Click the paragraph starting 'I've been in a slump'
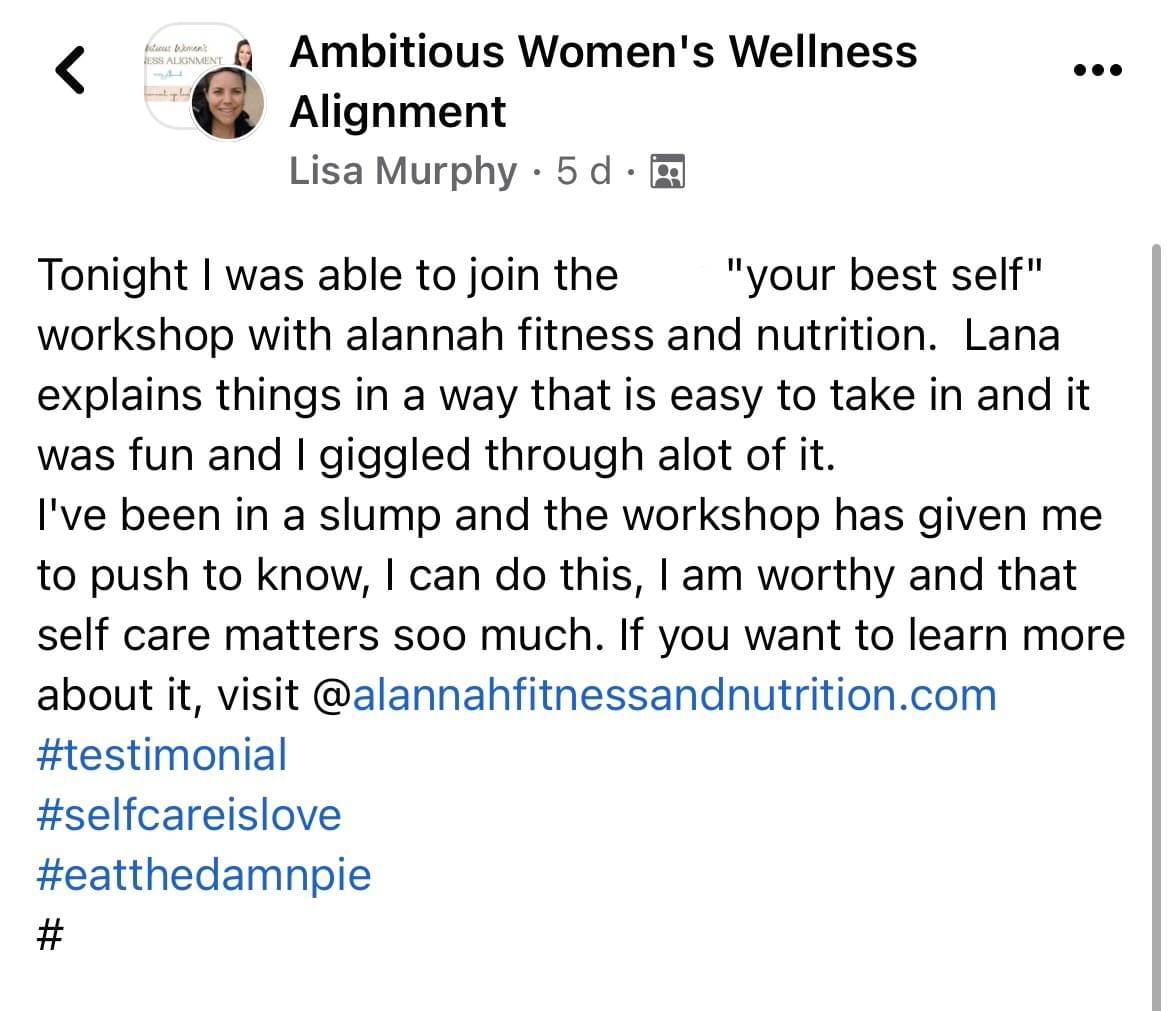 point(581,605)
